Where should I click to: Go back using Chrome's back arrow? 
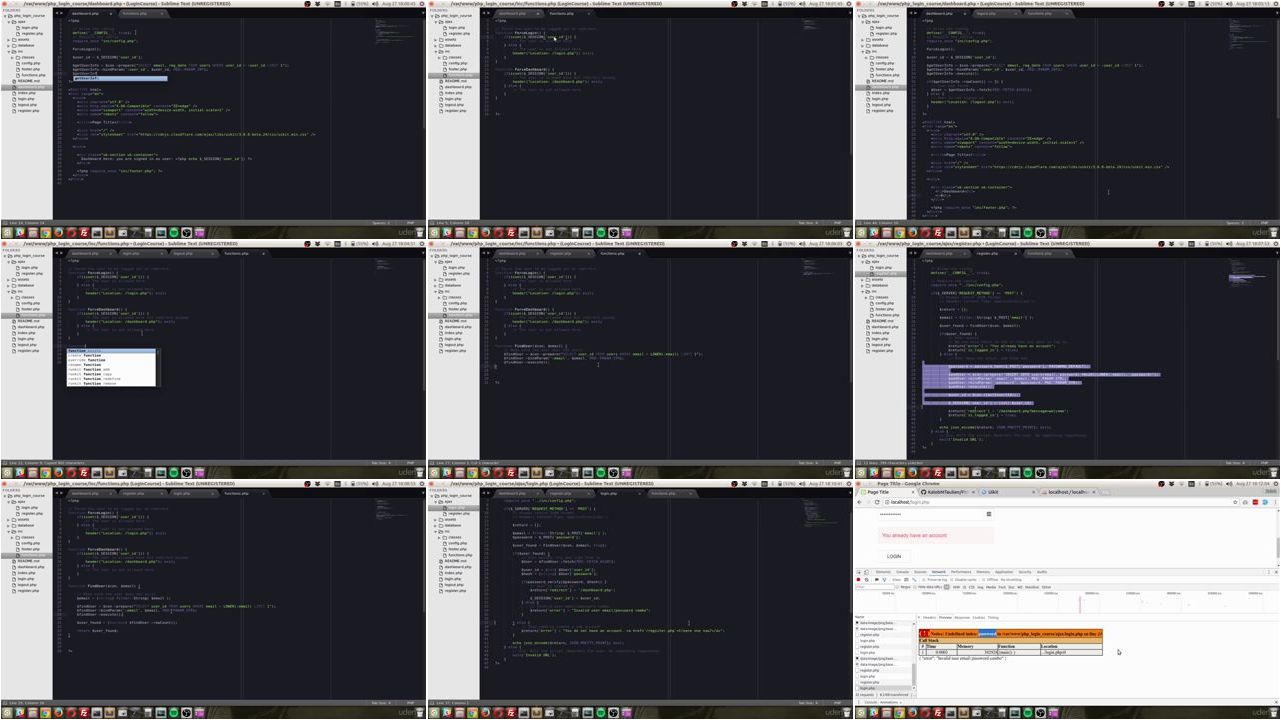[x=860, y=502]
